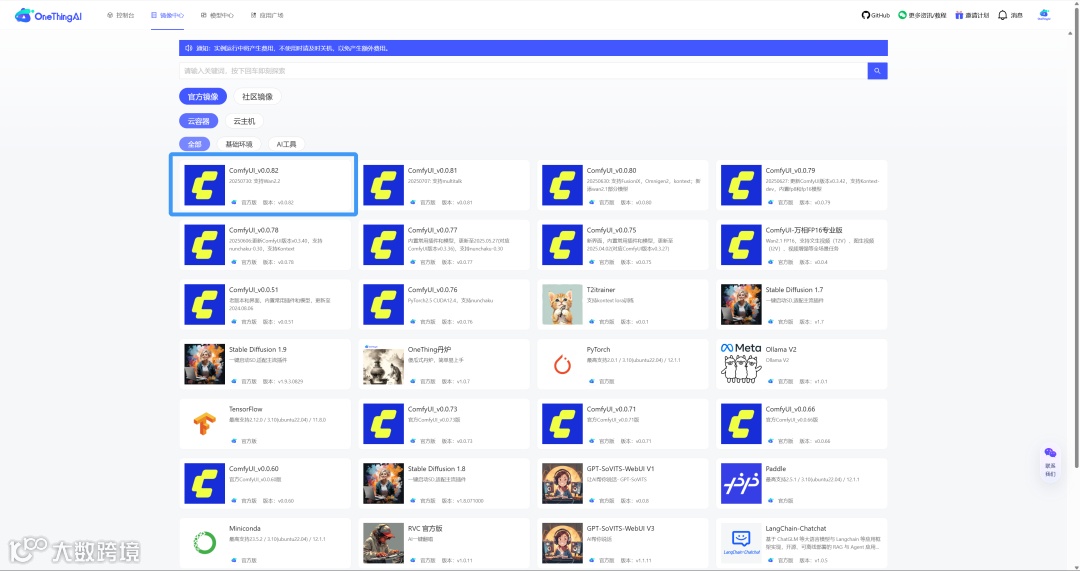This screenshot has height=571, width=1080.
Task: Switch to the 社区镜像 tab
Action: pyautogui.click(x=257, y=96)
